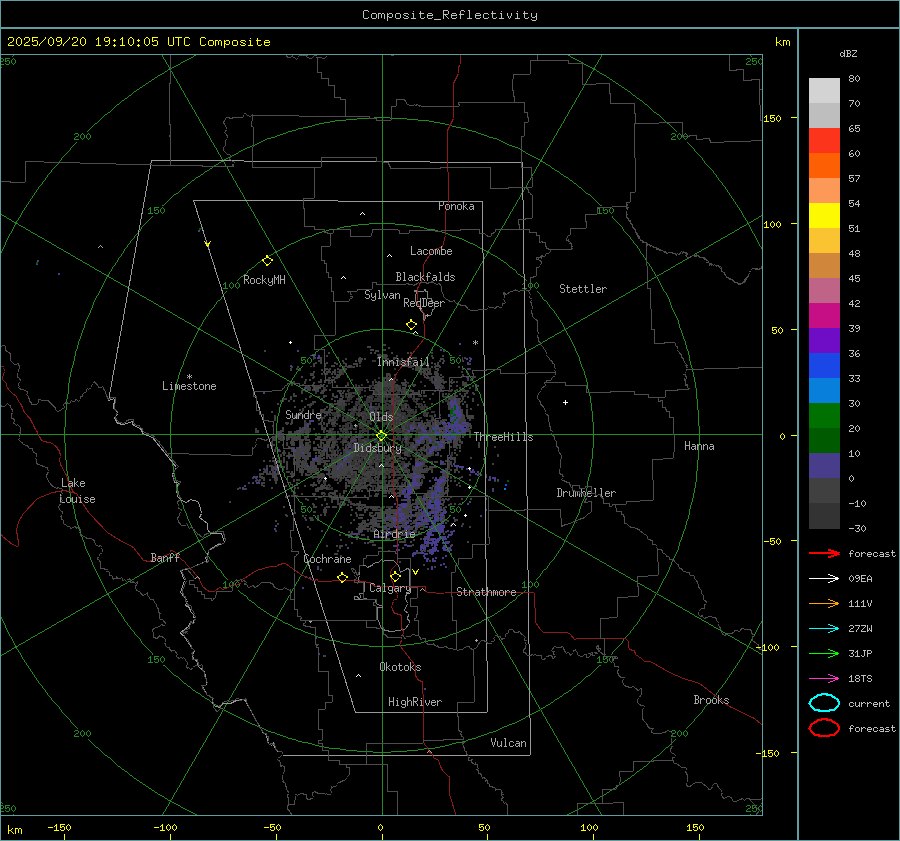This screenshot has width=900, height=841.
Task: Click the cyan current ellipse icon
Action: (824, 703)
